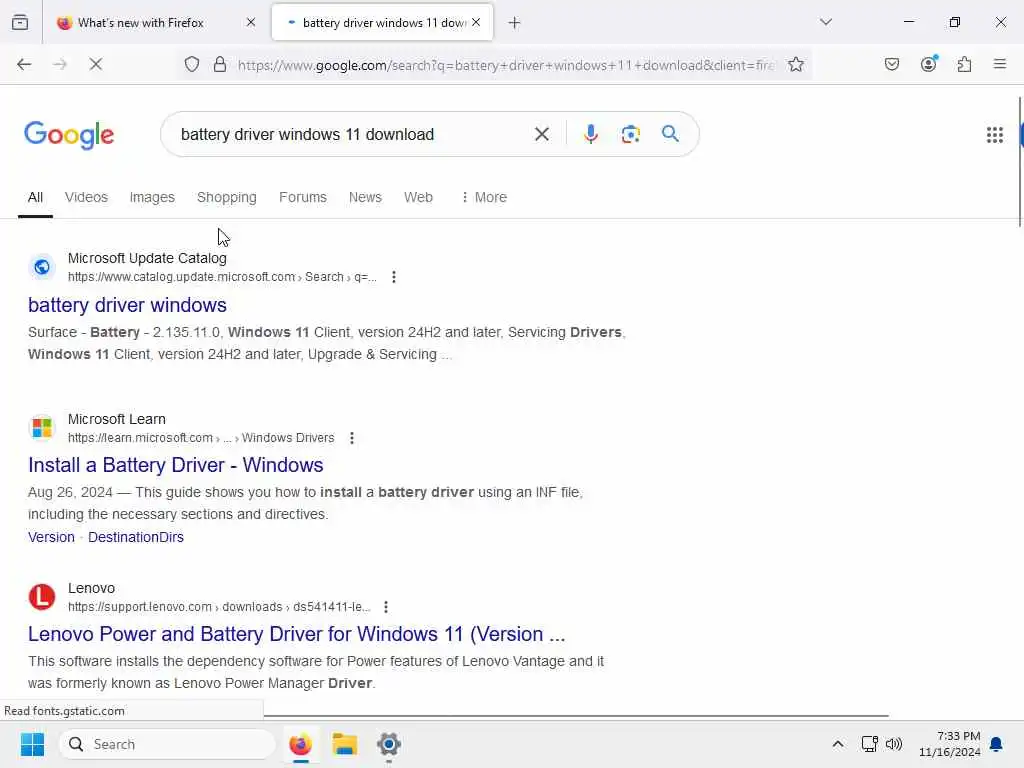Viewport: 1024px width, 768px height.
Task: Switch to Videos results
Action: [86, 197]
